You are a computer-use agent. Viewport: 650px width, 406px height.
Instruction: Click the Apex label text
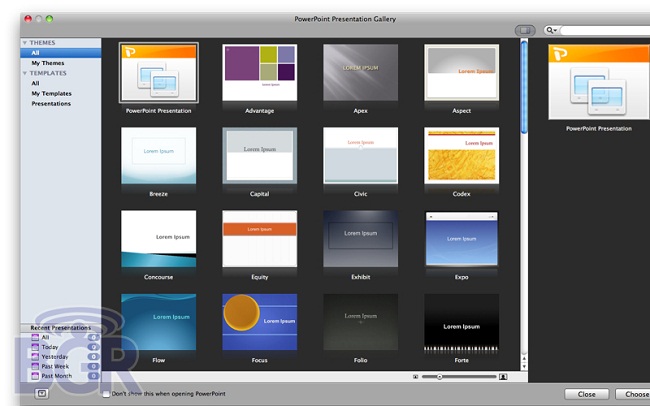pos(361,111)
